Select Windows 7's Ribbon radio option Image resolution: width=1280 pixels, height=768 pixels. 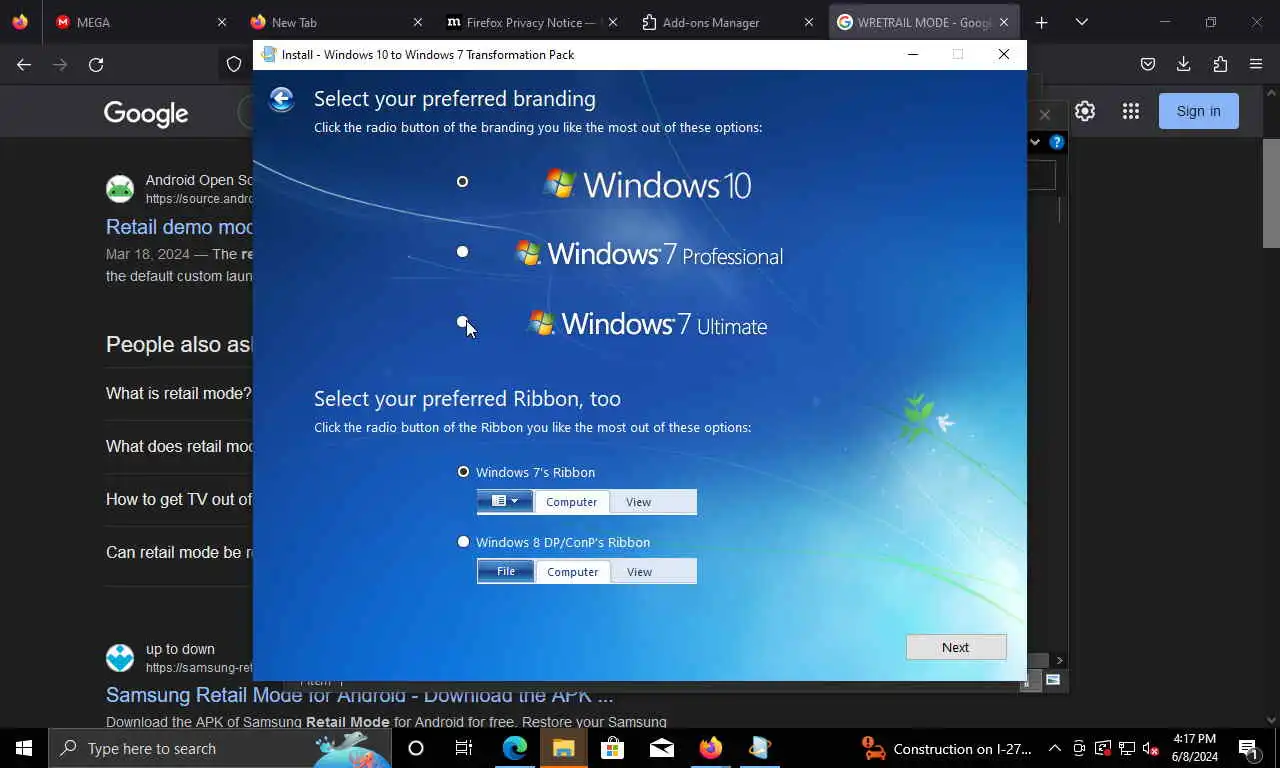463,471
